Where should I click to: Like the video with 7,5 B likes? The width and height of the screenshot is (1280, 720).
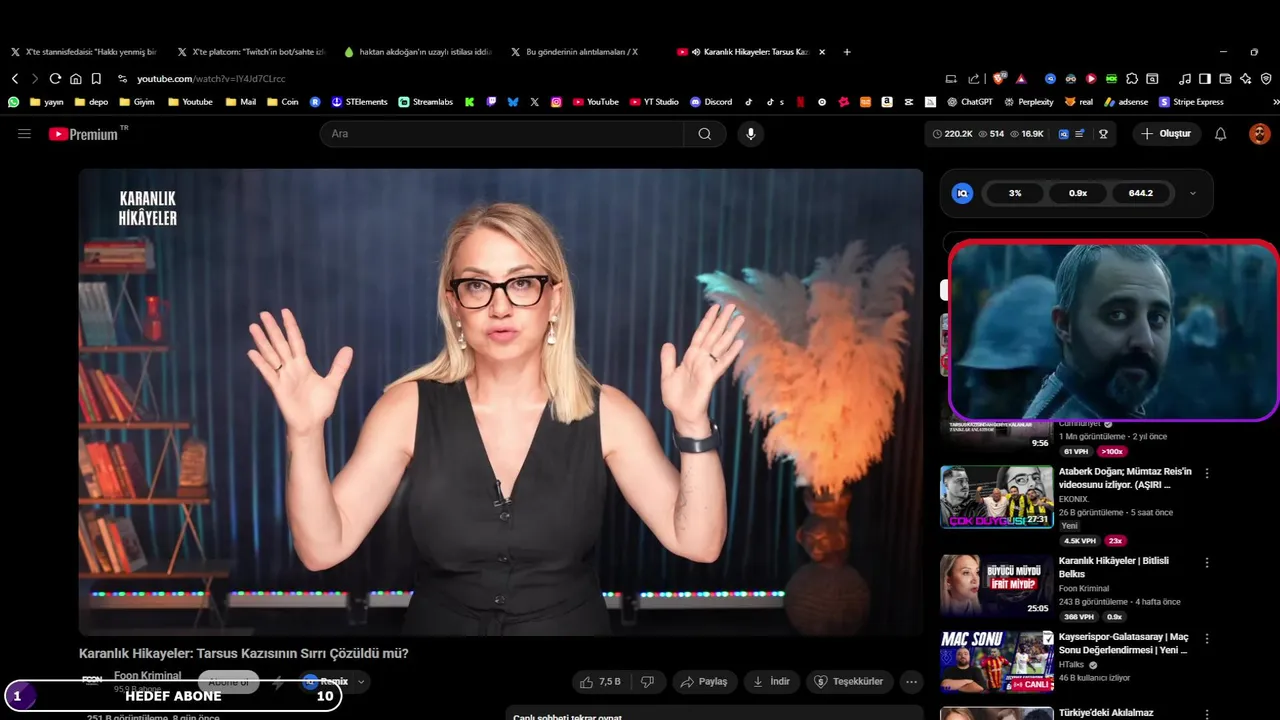[x=601, y=681]
